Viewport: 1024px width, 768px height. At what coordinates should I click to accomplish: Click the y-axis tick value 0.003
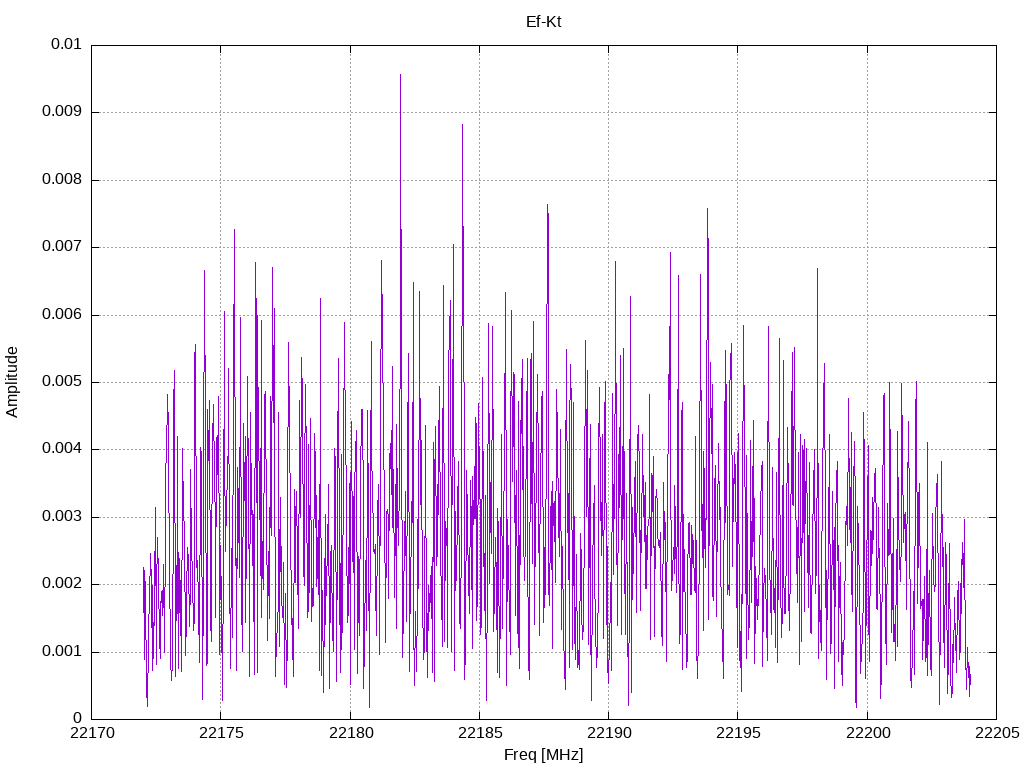pos(62,517)
